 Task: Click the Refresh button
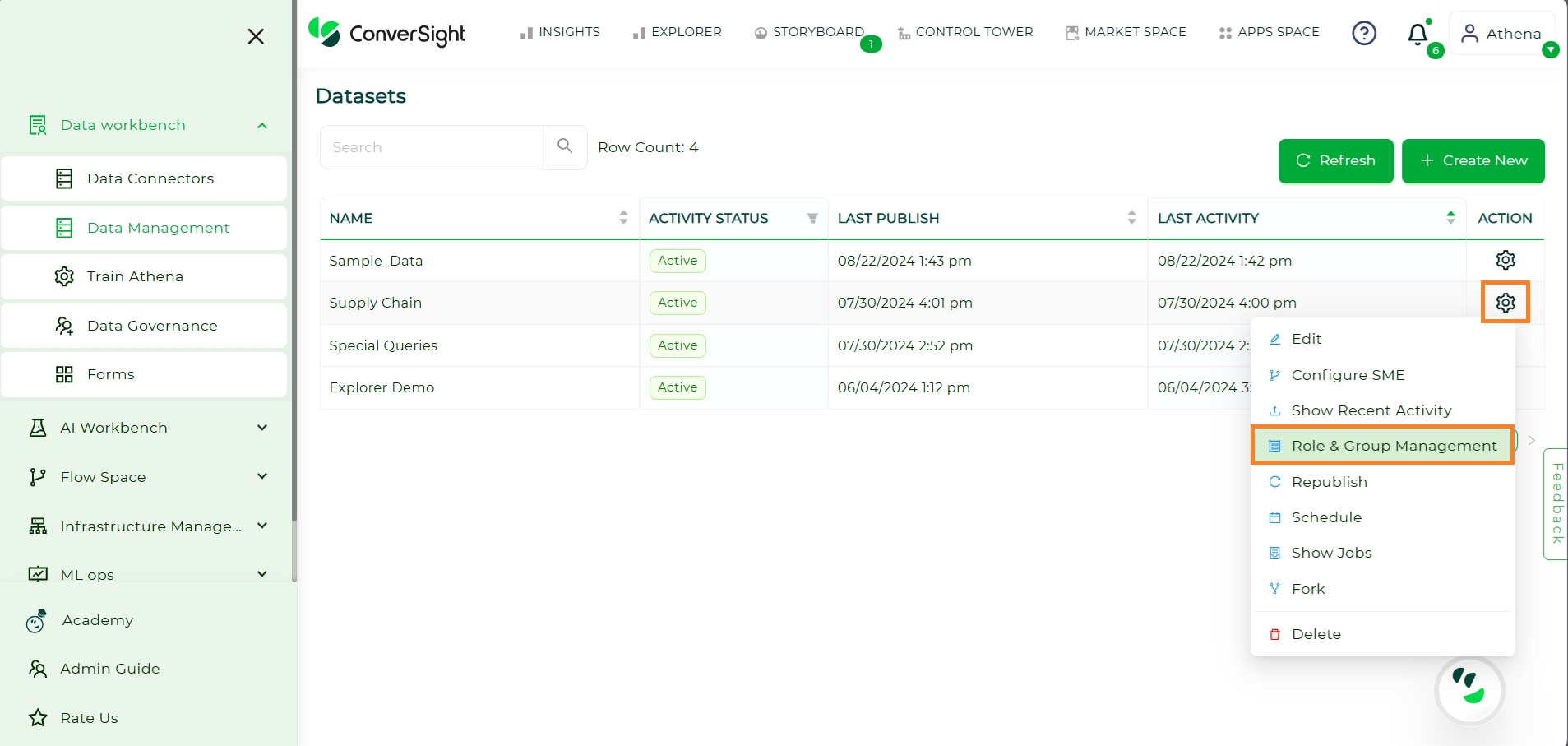point(1335,161)
